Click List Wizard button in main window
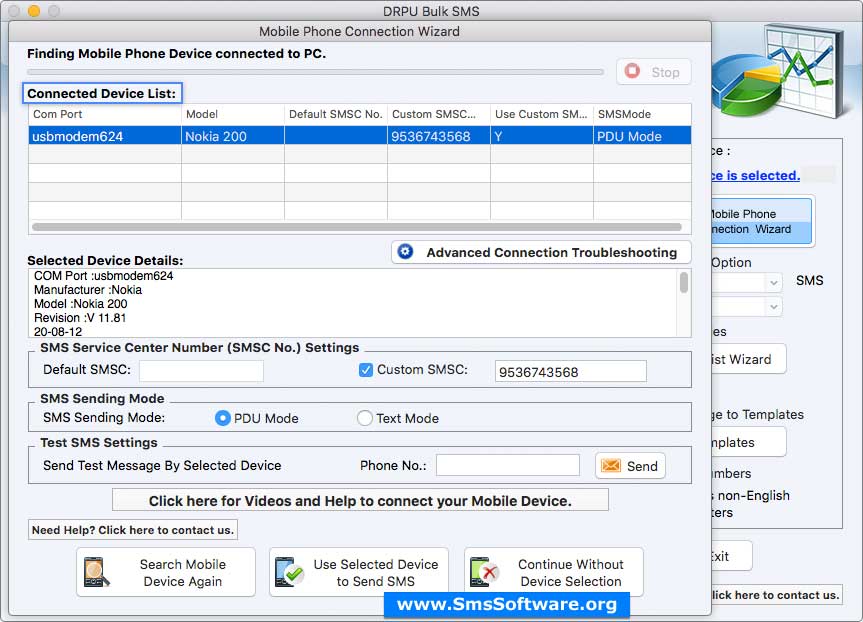The width and height of the screenshot is (863, 622). 749,359
